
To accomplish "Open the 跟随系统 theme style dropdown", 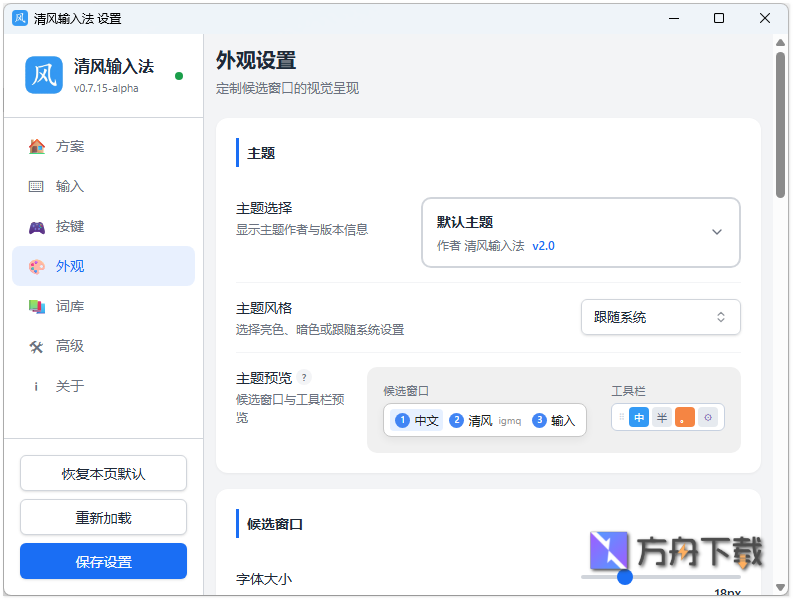I will tap(660, 317).
